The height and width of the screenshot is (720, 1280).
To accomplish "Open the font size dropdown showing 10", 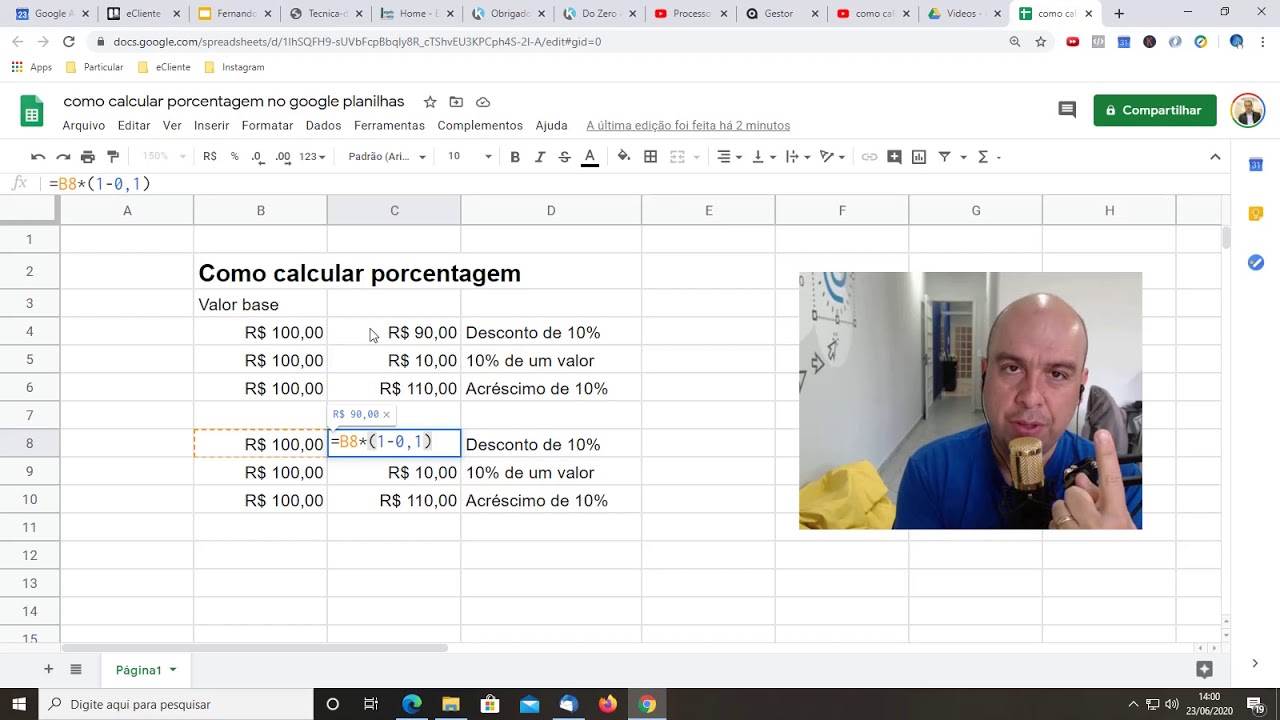I will coord(470,157).
